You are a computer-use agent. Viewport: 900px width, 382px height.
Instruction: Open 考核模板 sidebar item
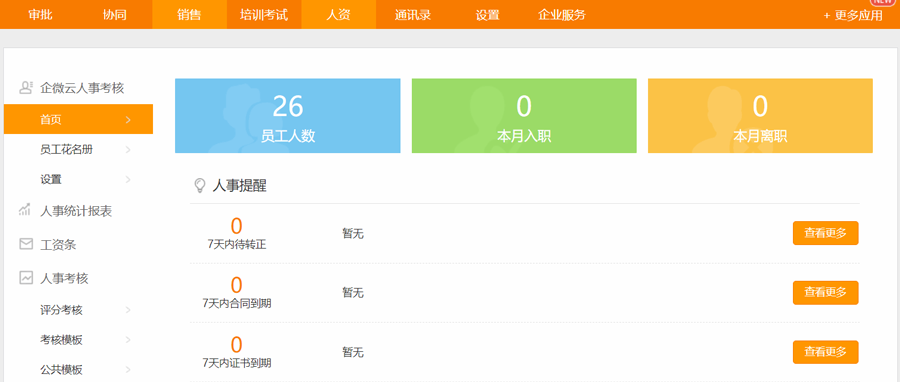61,340
